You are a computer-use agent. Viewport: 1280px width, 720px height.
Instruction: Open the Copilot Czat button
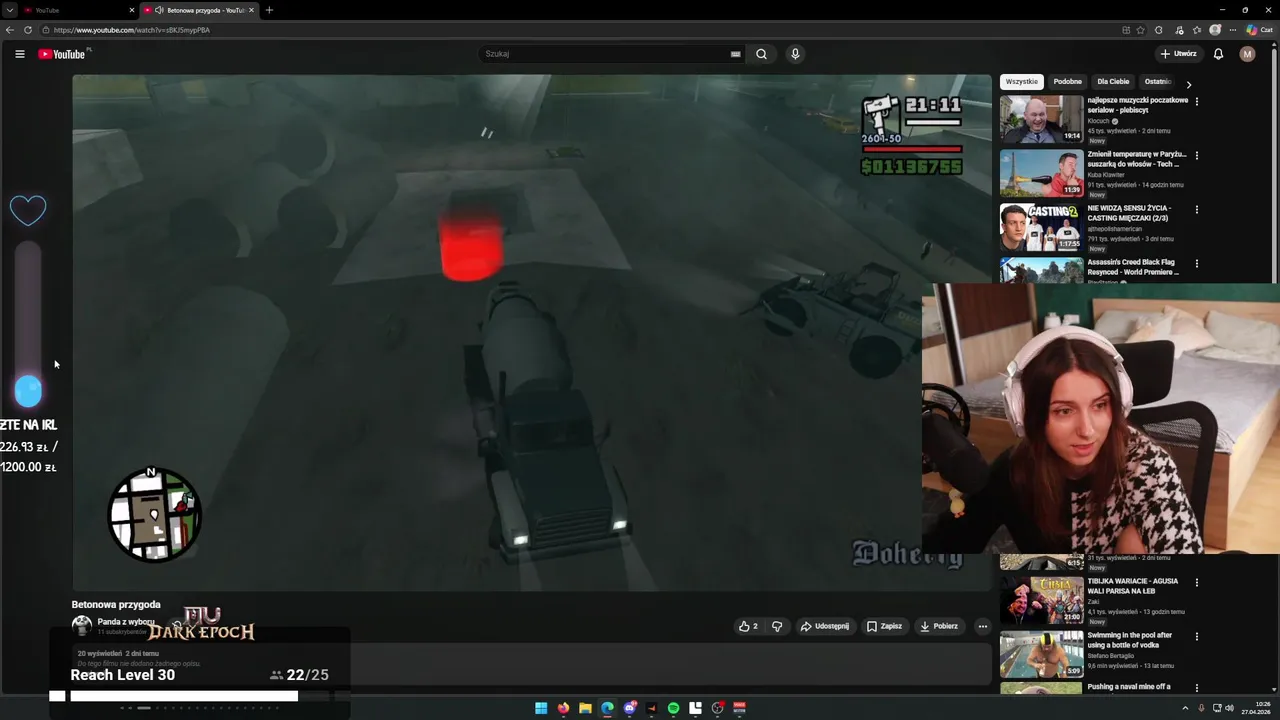(1259, 30)
